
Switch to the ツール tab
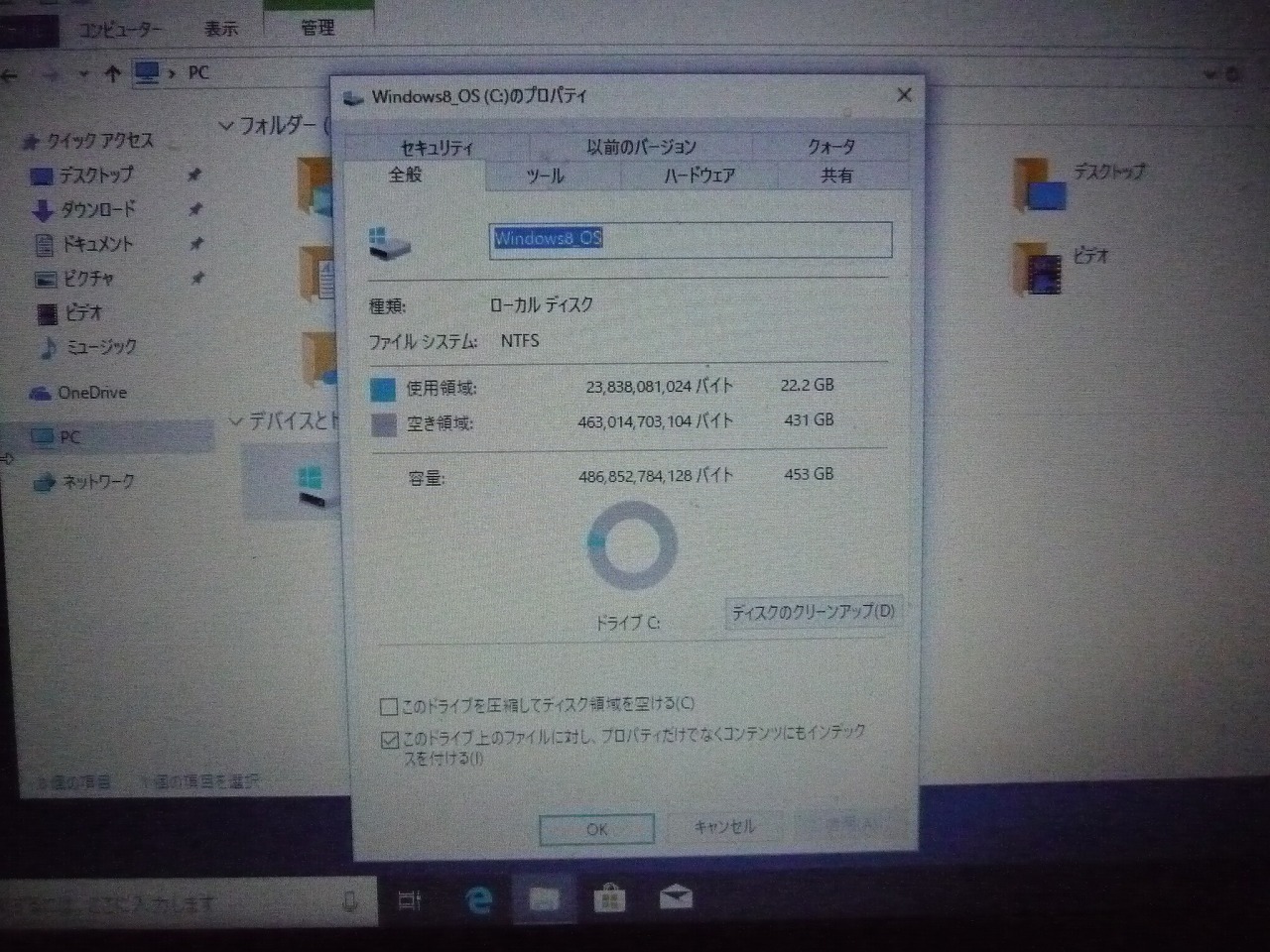pos(545,176)
